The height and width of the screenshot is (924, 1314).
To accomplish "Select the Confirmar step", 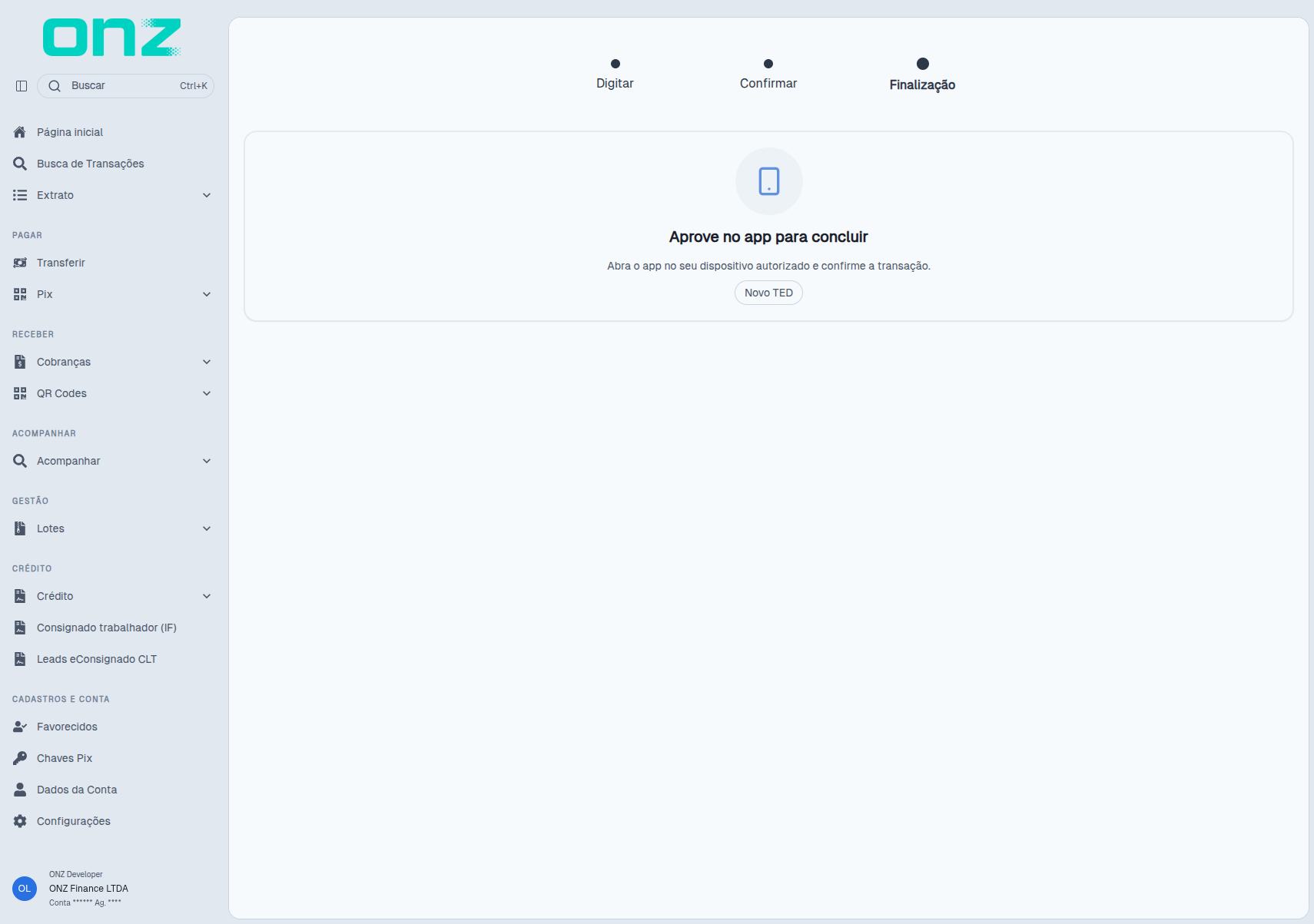I will coord(768,75).
